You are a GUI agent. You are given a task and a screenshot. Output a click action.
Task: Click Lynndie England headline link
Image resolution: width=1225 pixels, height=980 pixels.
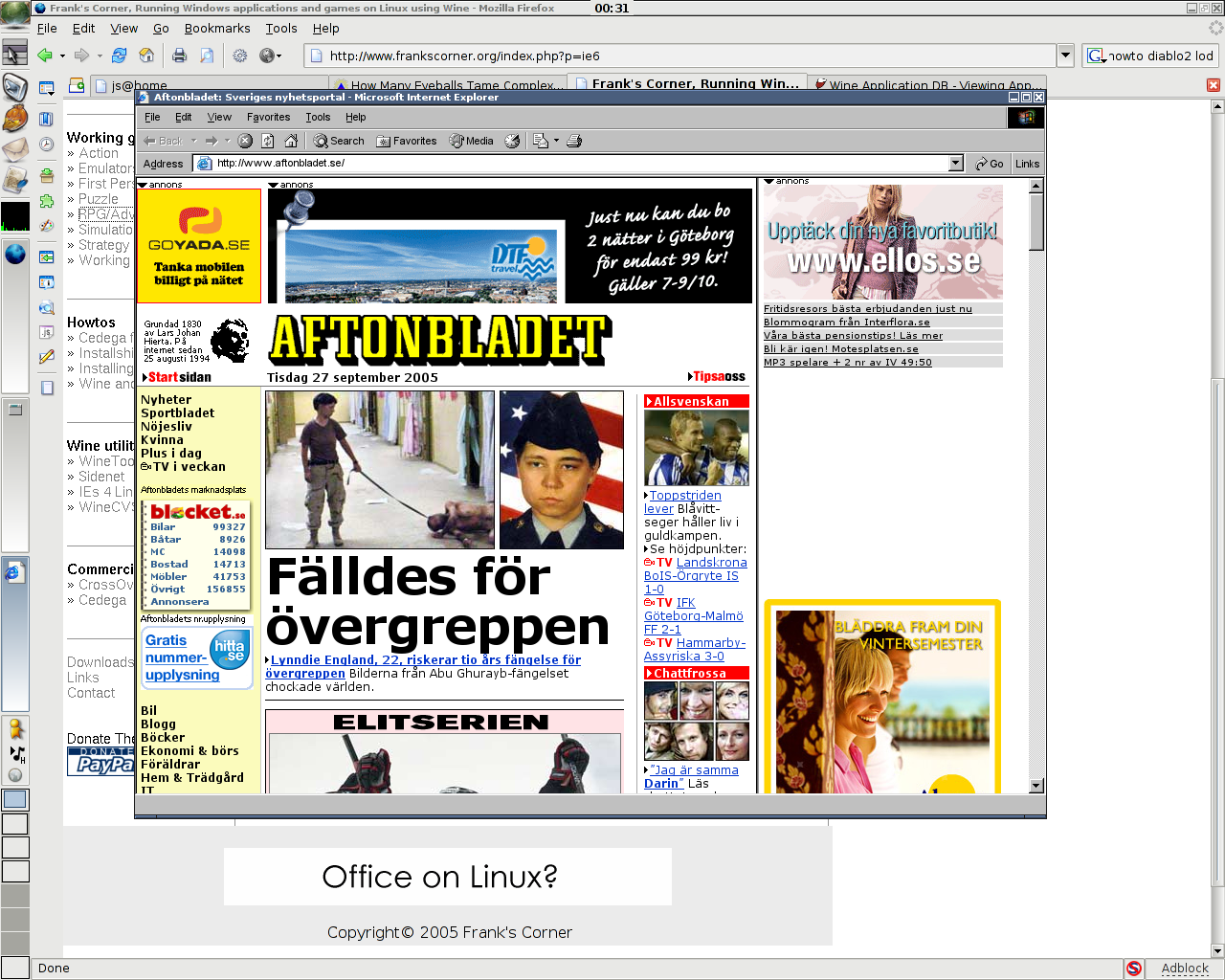tap(423, 666)
